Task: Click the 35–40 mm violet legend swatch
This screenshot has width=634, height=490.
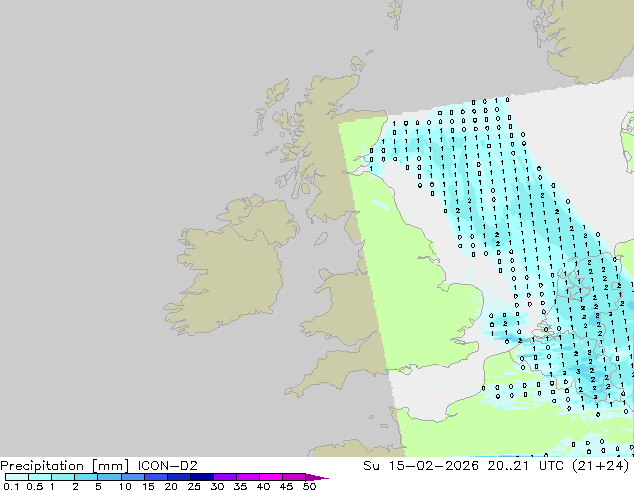Action: click(247, 477)
